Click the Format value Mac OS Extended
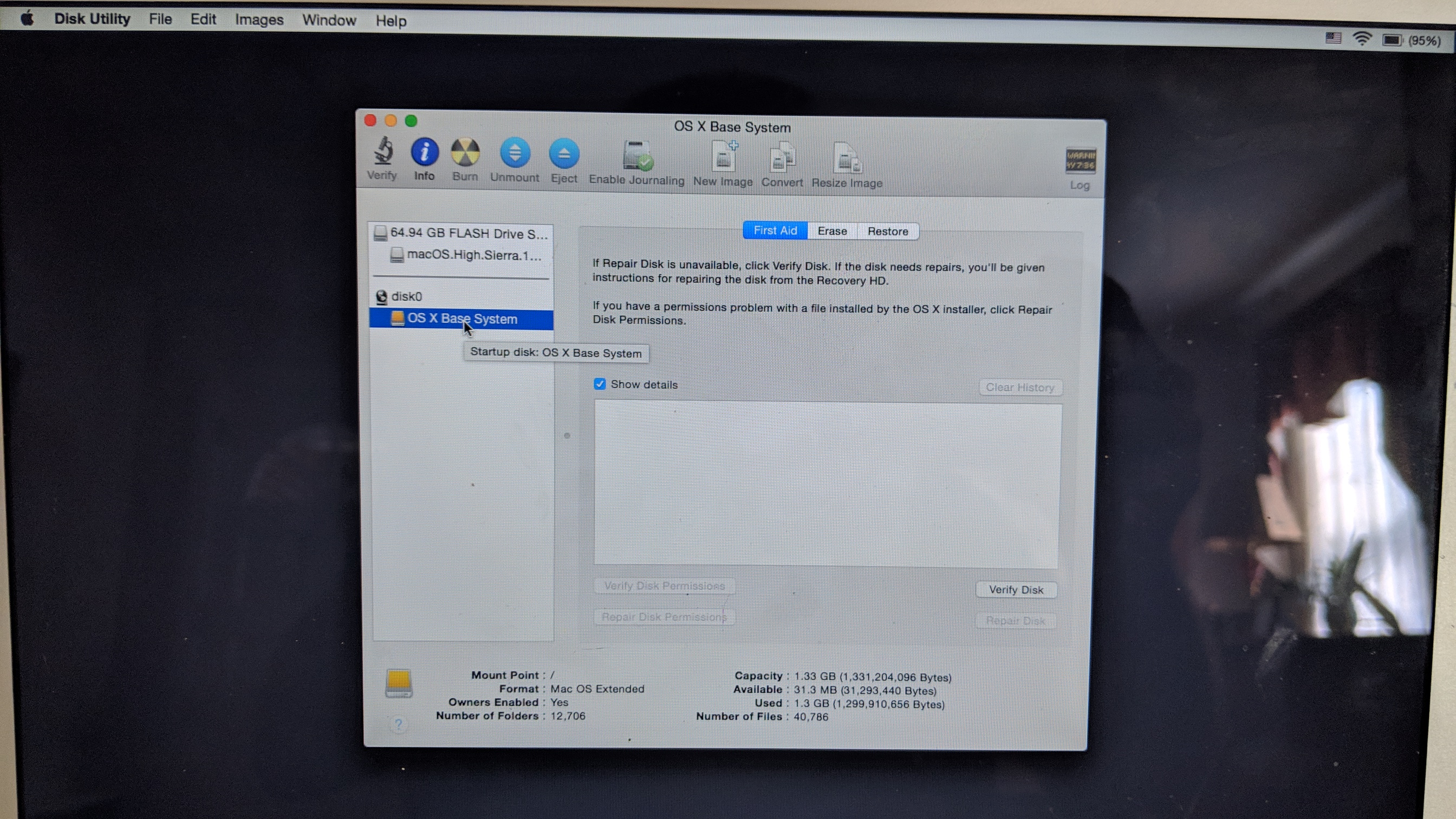The height and width of the screenshot is (819, 1456). [x=597, y=688]
